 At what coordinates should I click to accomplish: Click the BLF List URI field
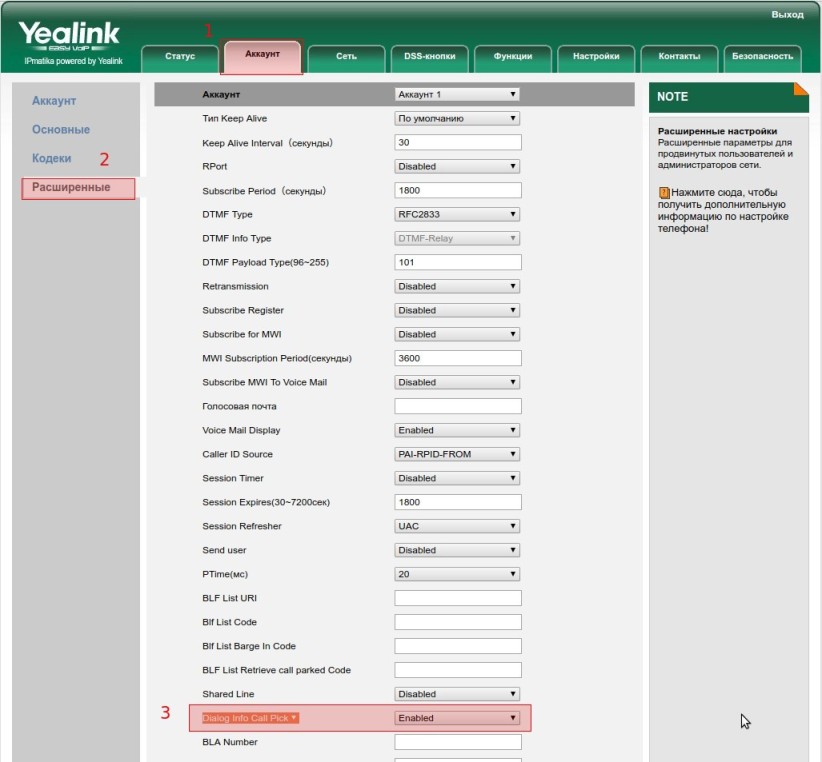click(x=458, y=598)
